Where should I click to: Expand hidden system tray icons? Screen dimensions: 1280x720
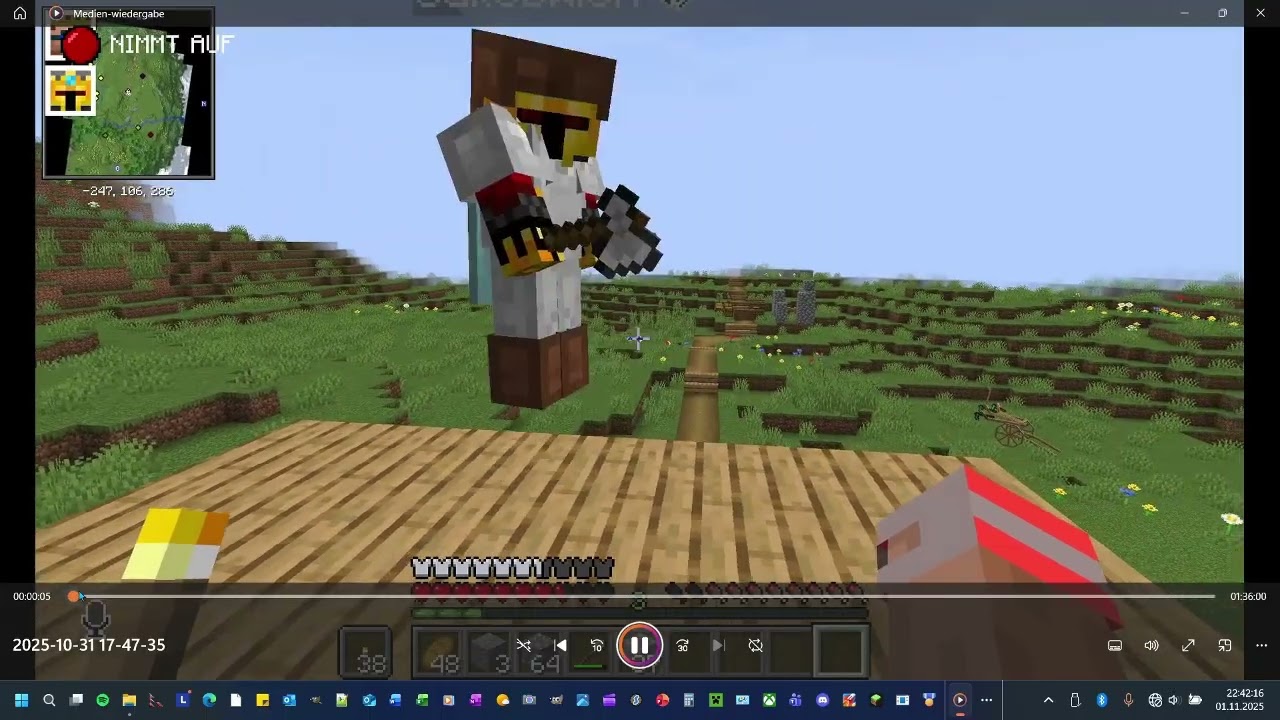[1048, 700]
